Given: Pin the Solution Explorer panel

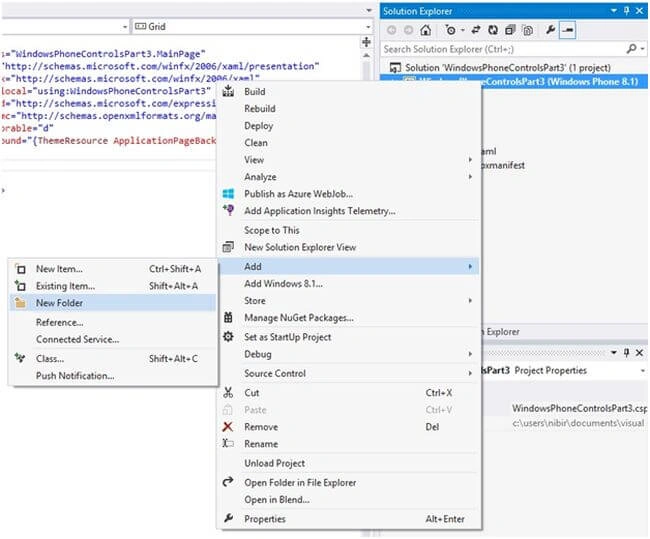Looking at the screenshot, I should coord(626,11).
